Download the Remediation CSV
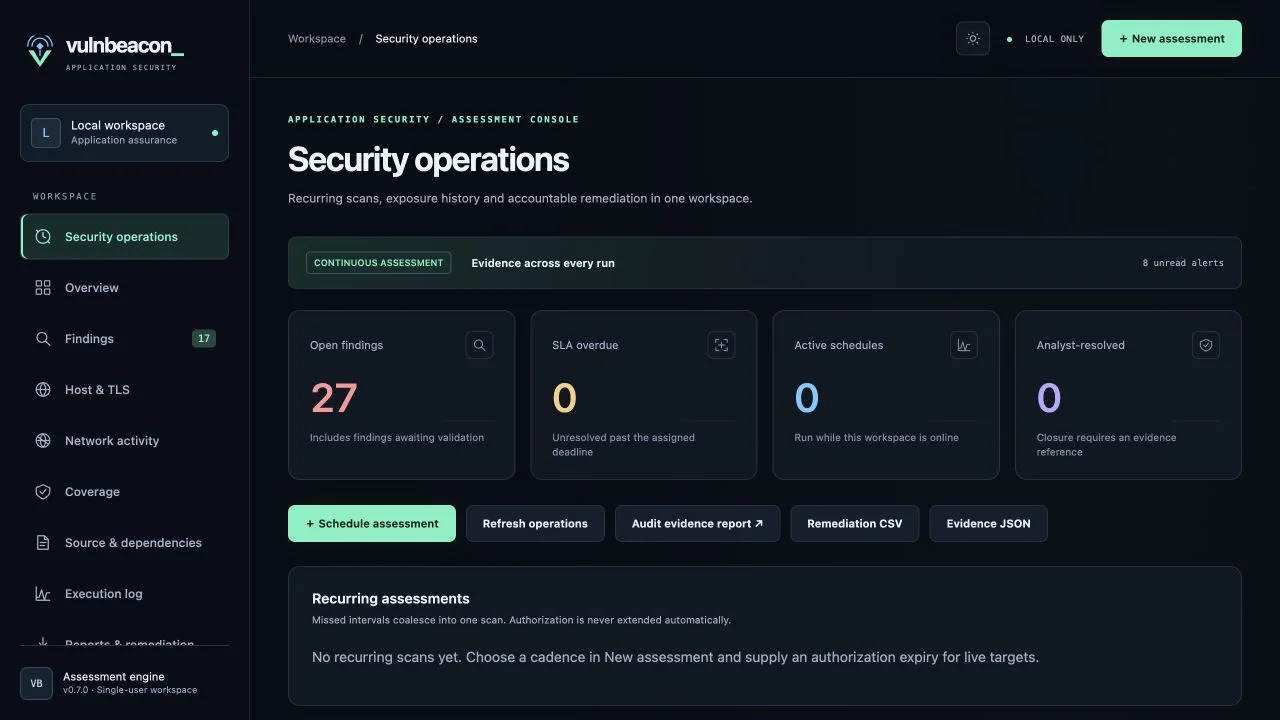This screenshot has height=720, width=1280. pyautogui.click(x=855, y=524)
